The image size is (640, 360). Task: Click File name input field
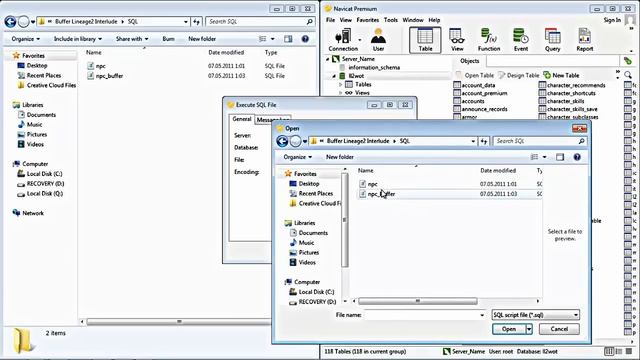pyautogui.click(x=422, y=315)
